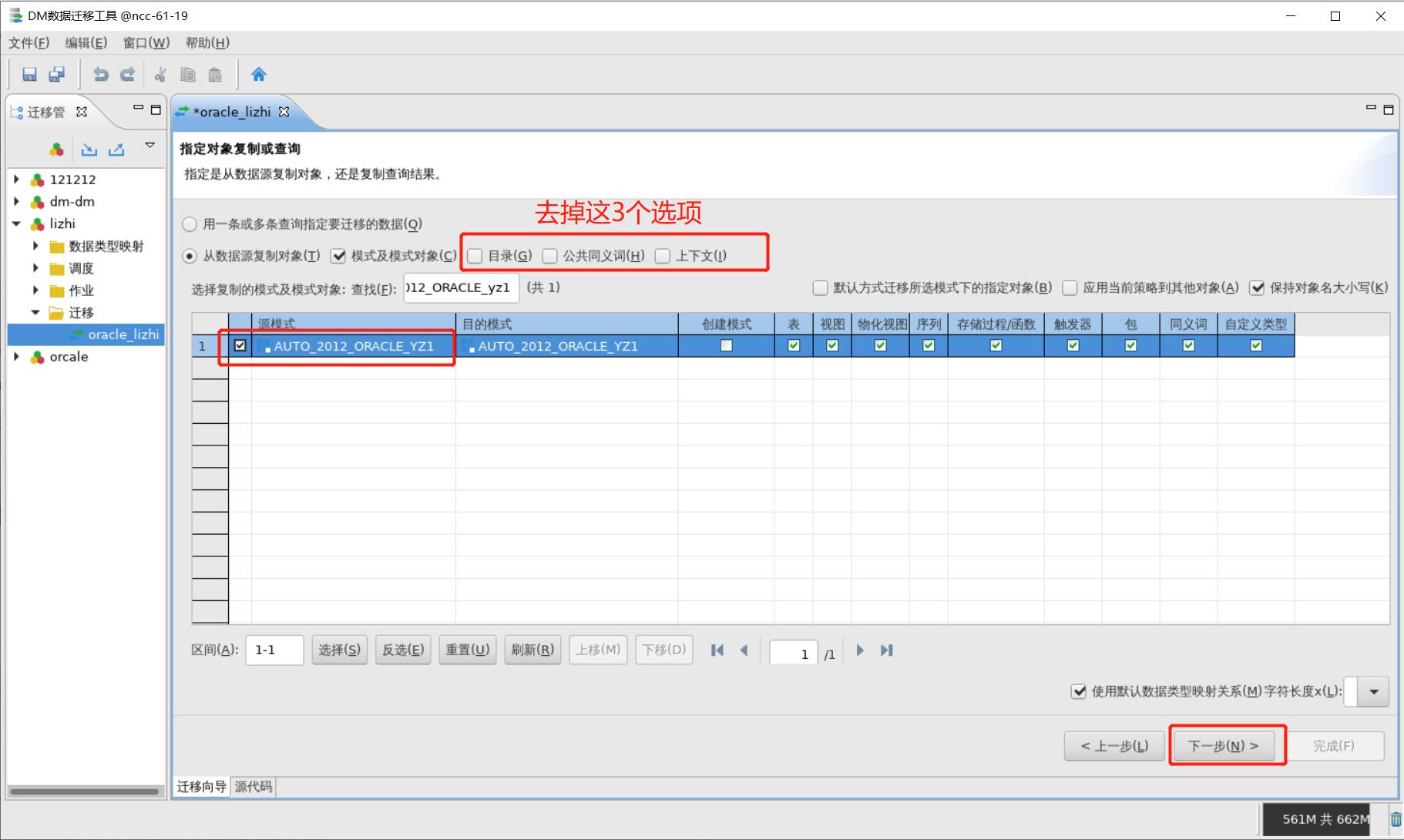The width and height of the screenshot is (1404, 840).
Task: Click the 查找 search input field
Action: 461,287
